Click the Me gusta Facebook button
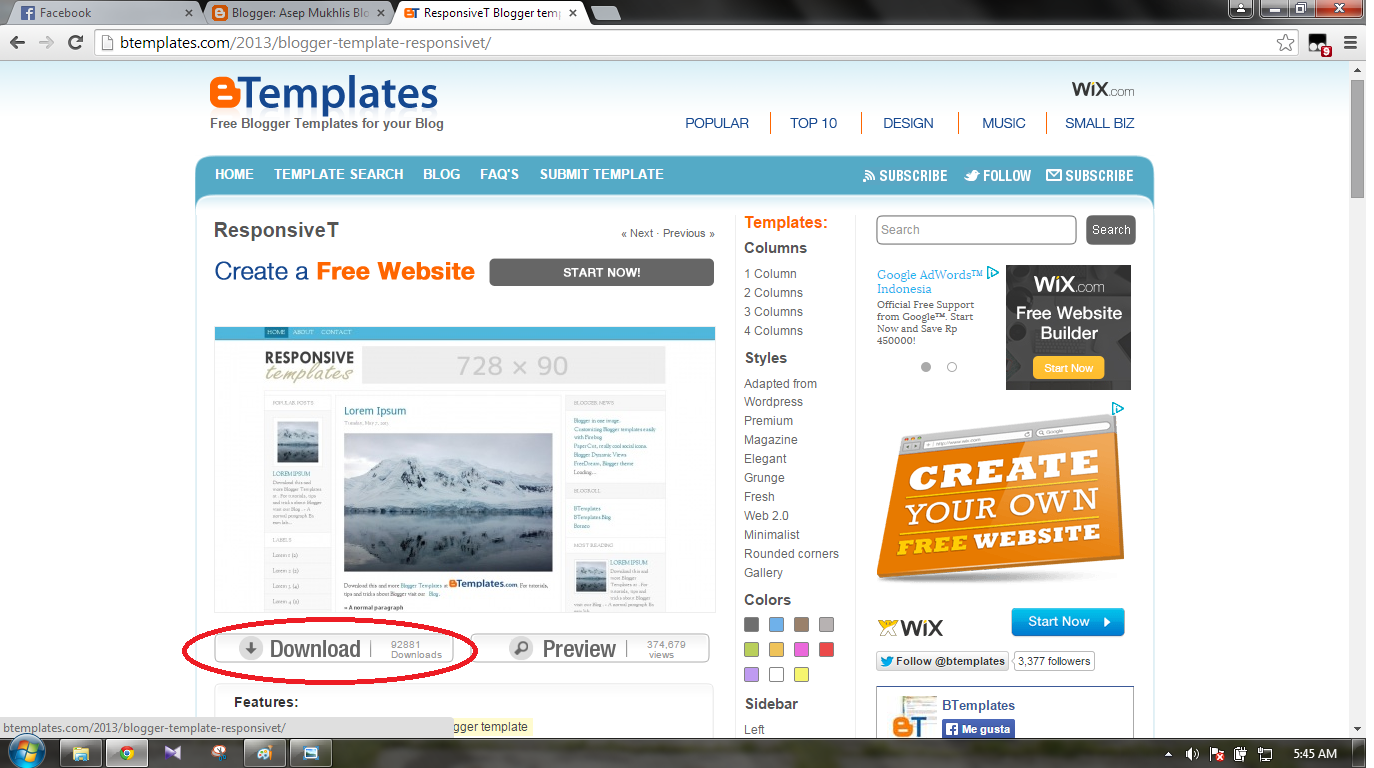 pos(977,729)
